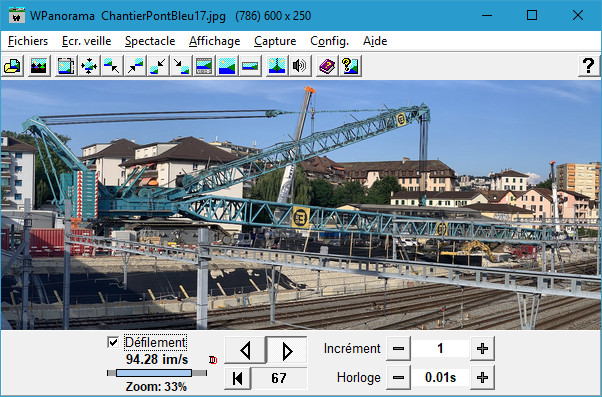Click the Incrément label
Screen dimensions: 602x397
point(352,349)
